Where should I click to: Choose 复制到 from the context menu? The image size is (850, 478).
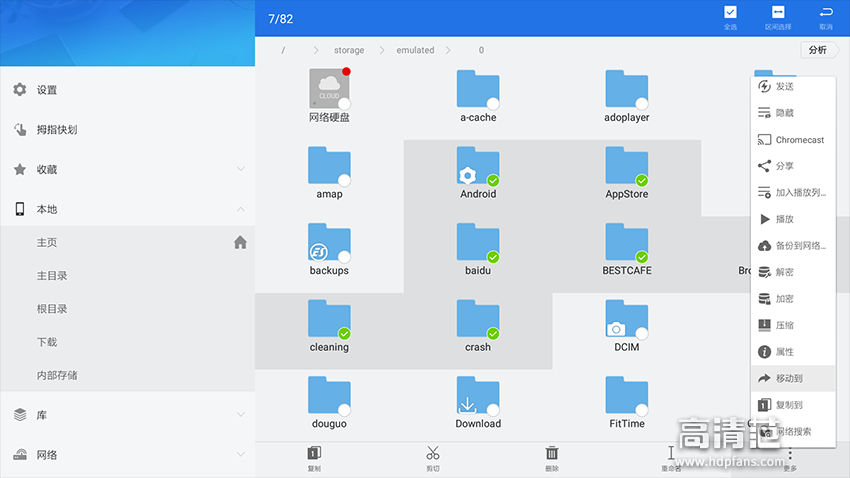[793, 405]
